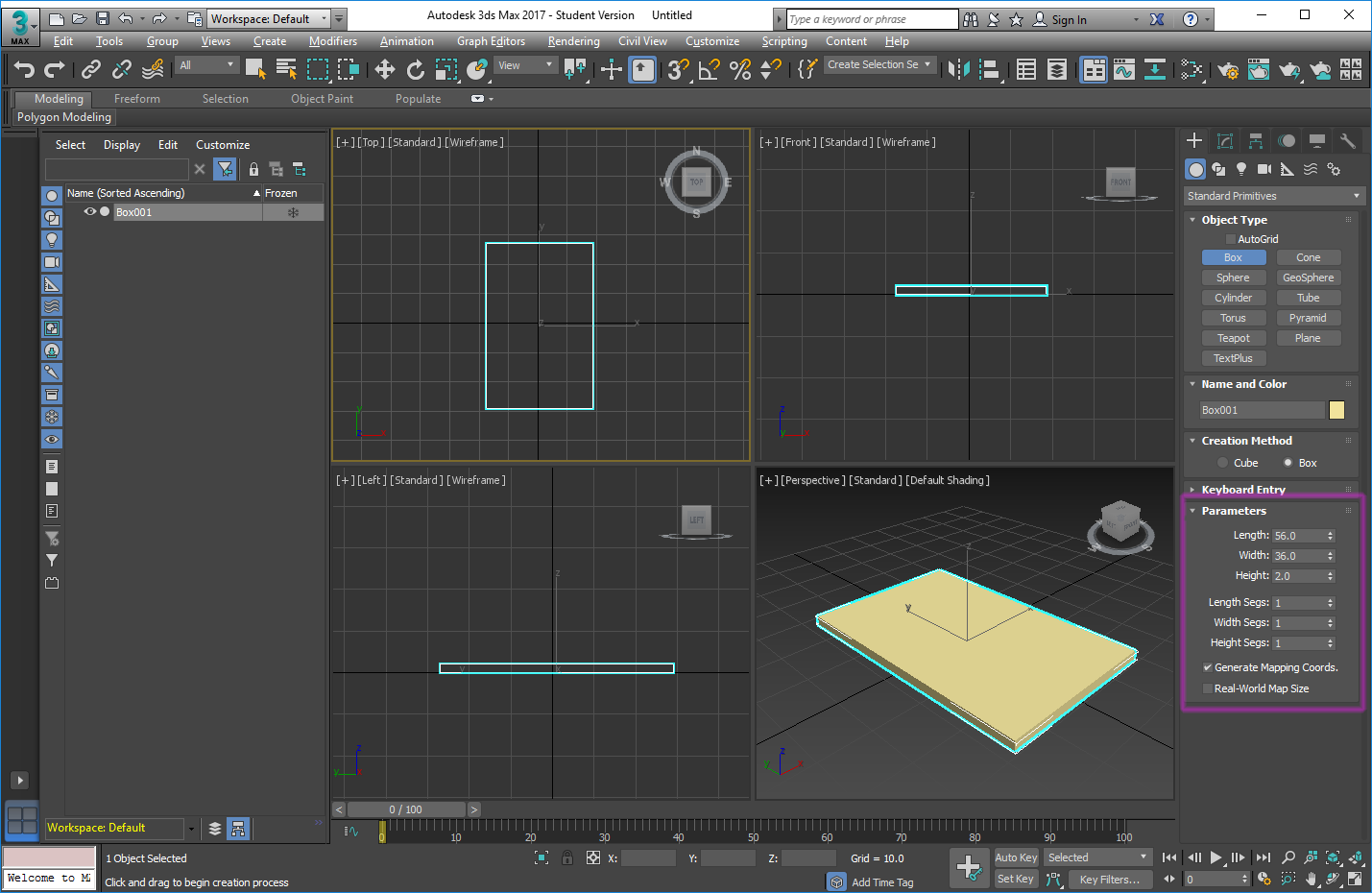Open the Box001 object color swatch
The image size is (1372, 893).
1336,410
